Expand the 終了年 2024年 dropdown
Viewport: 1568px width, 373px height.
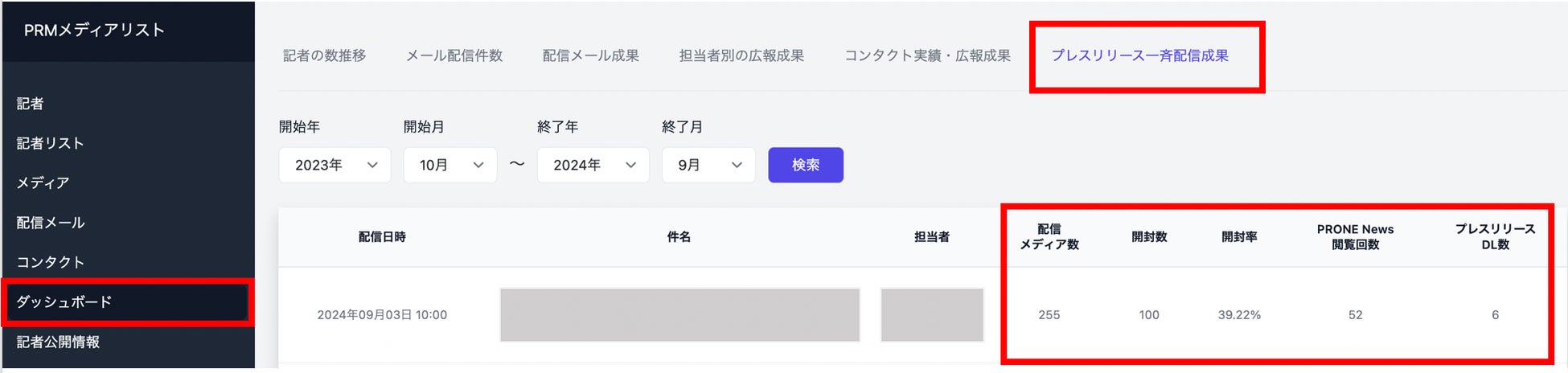click(x=593, y=165)
